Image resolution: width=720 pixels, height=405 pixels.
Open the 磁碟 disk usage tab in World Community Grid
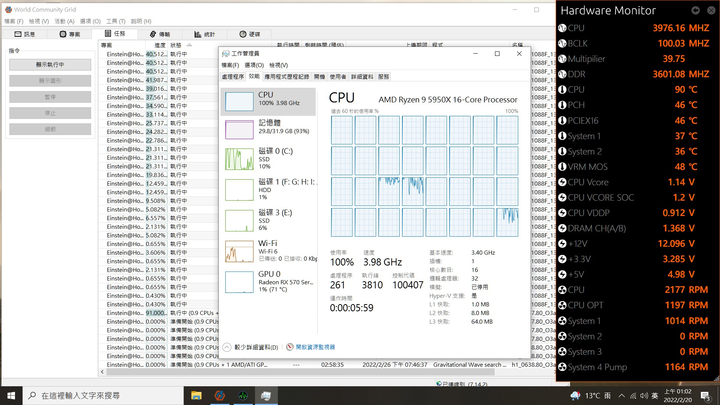249,34
